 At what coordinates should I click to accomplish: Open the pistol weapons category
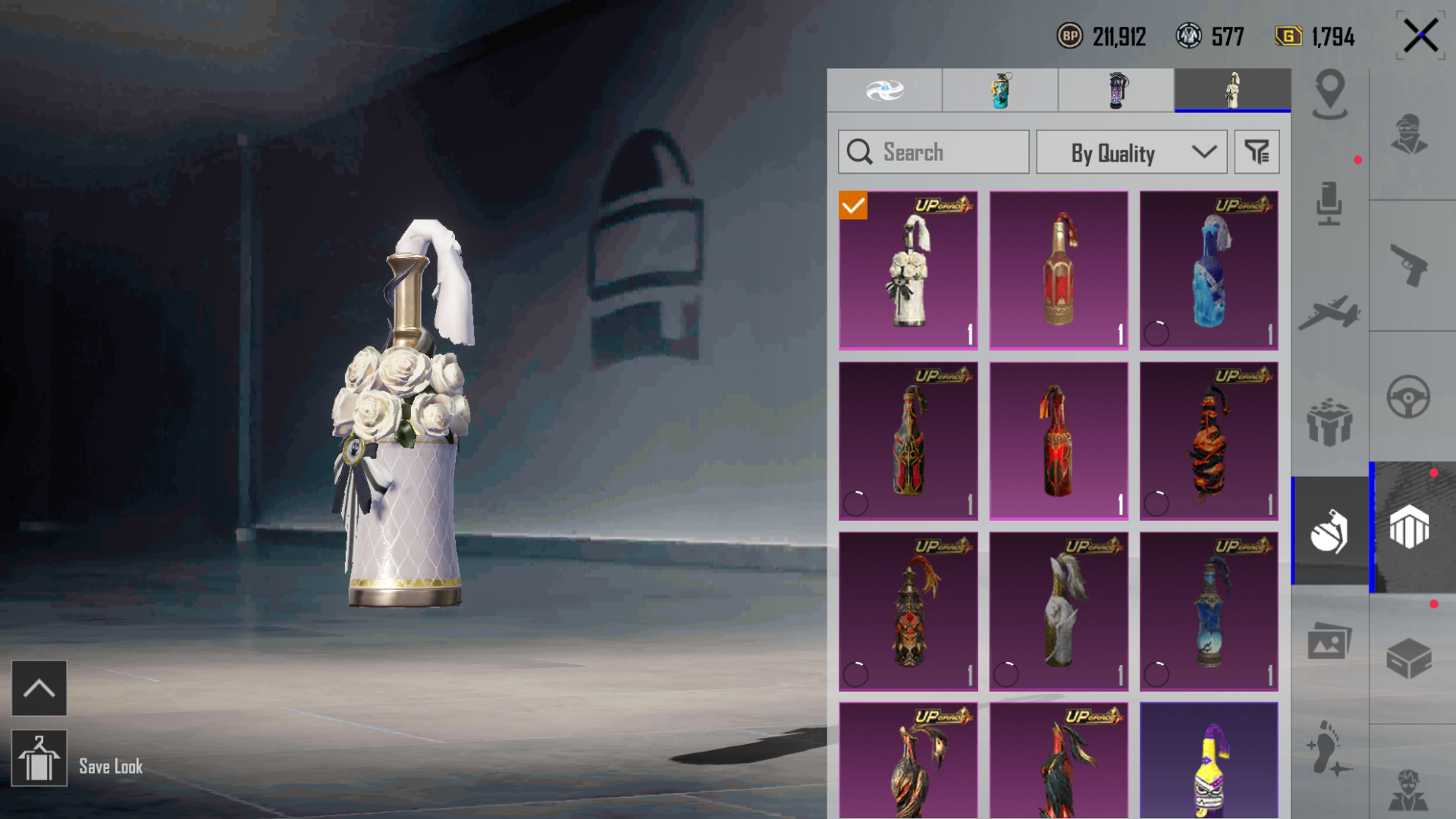pyautogui.click(x=1409, y=265)
